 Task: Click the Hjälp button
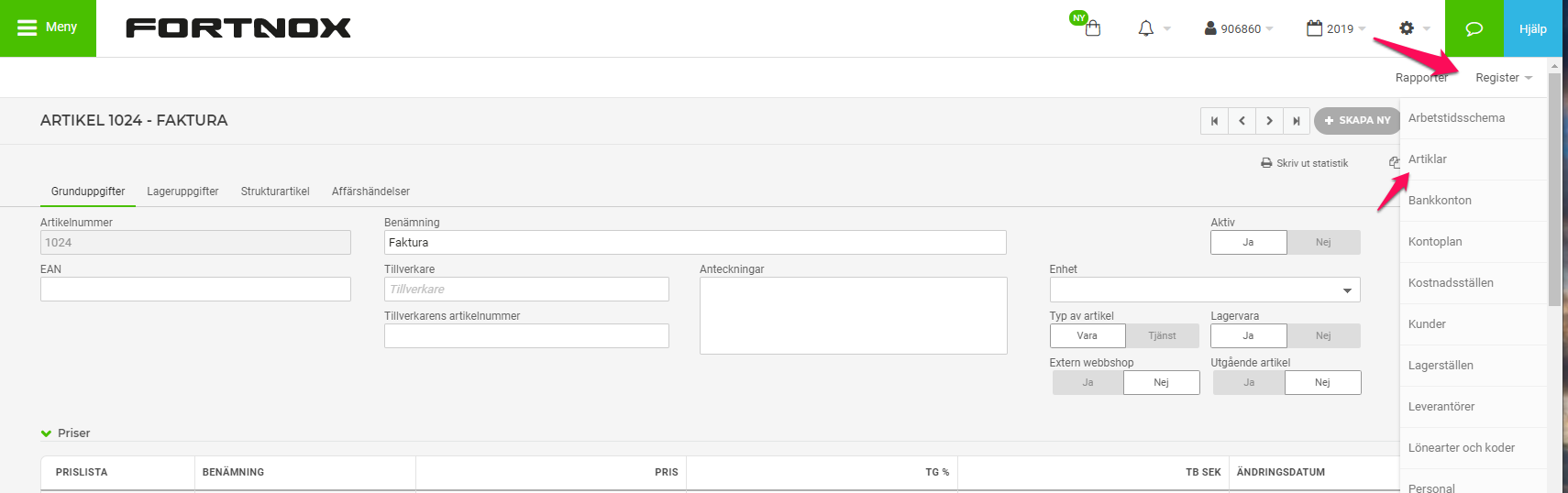[1533, 28]
